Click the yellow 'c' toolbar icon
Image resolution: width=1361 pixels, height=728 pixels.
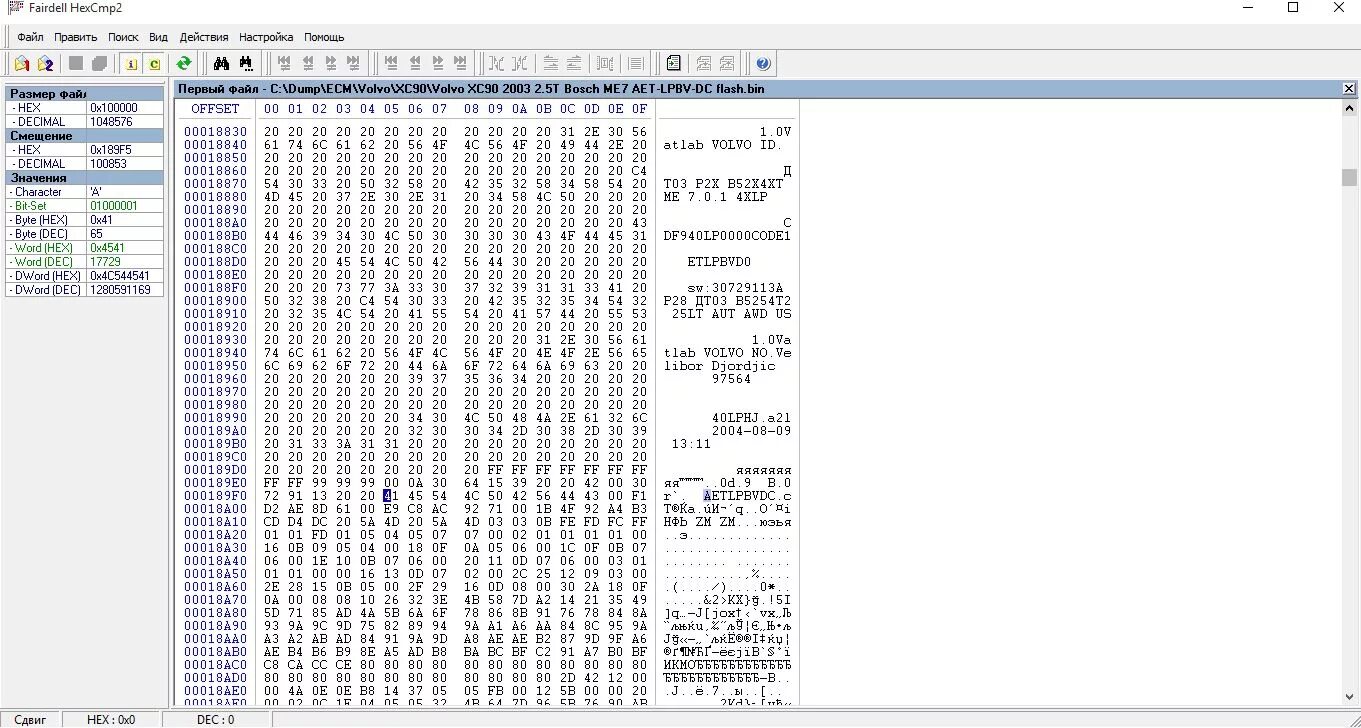154,64
